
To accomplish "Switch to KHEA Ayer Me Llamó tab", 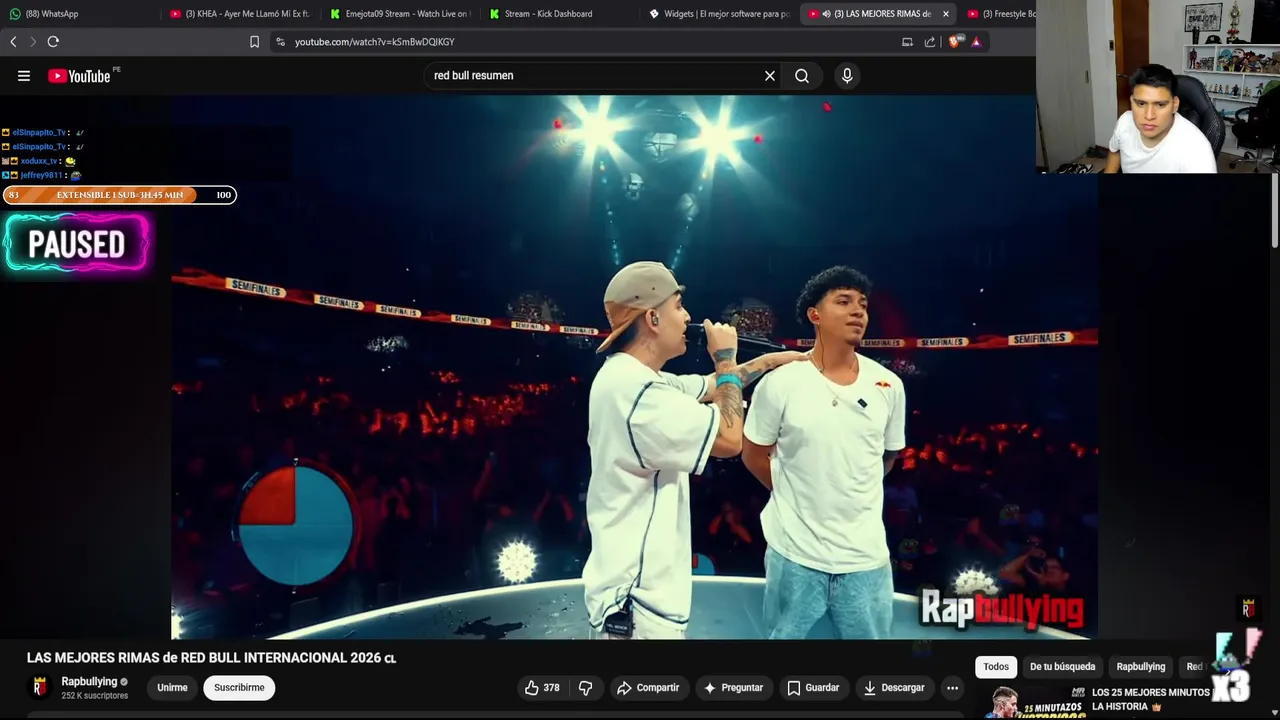I will pos(240,14).
